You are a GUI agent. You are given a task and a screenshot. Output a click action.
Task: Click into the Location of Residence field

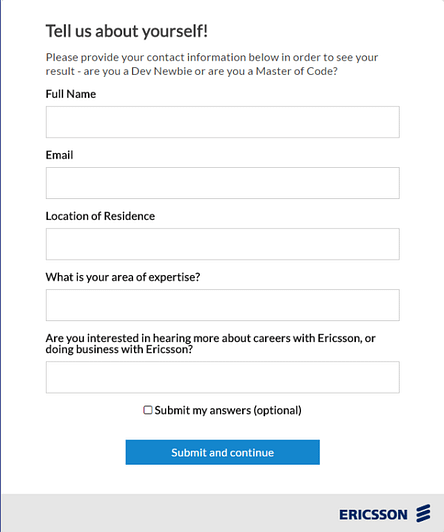[223, 244]
